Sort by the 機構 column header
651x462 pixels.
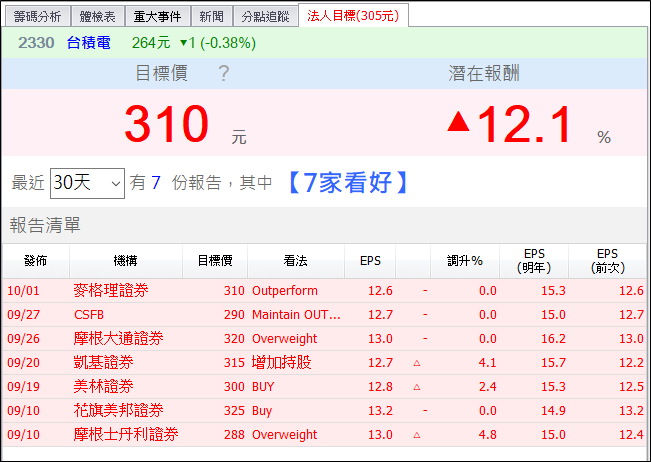(x=125, y=261)
